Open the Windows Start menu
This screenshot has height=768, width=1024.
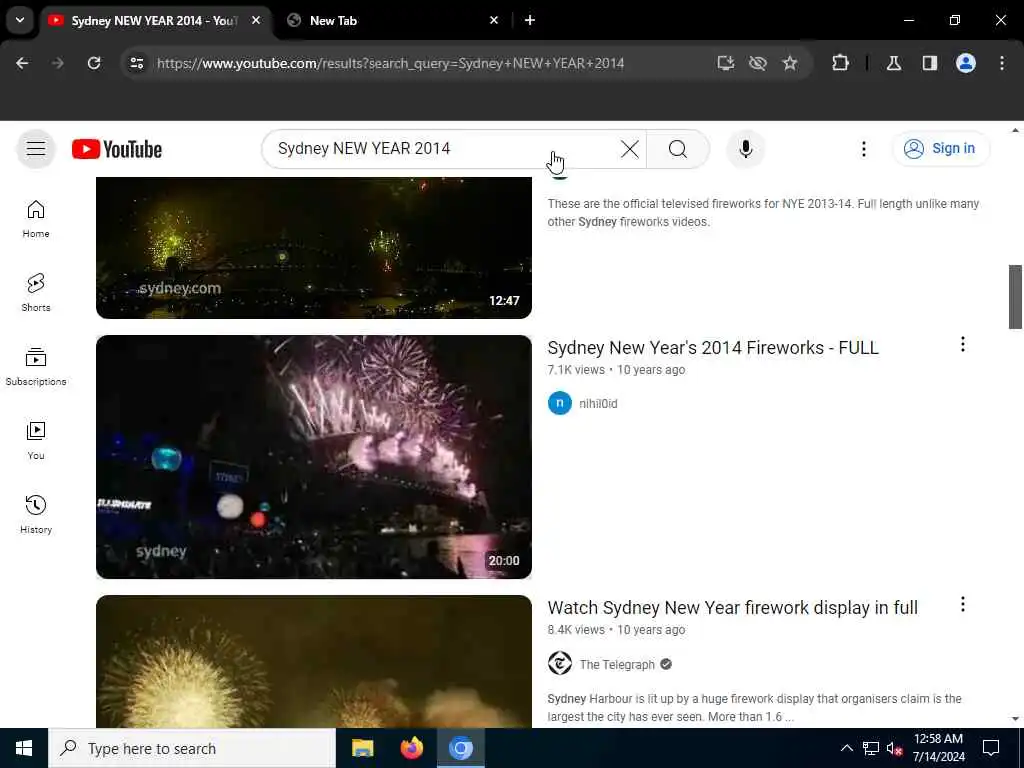[x=24, y=748]
